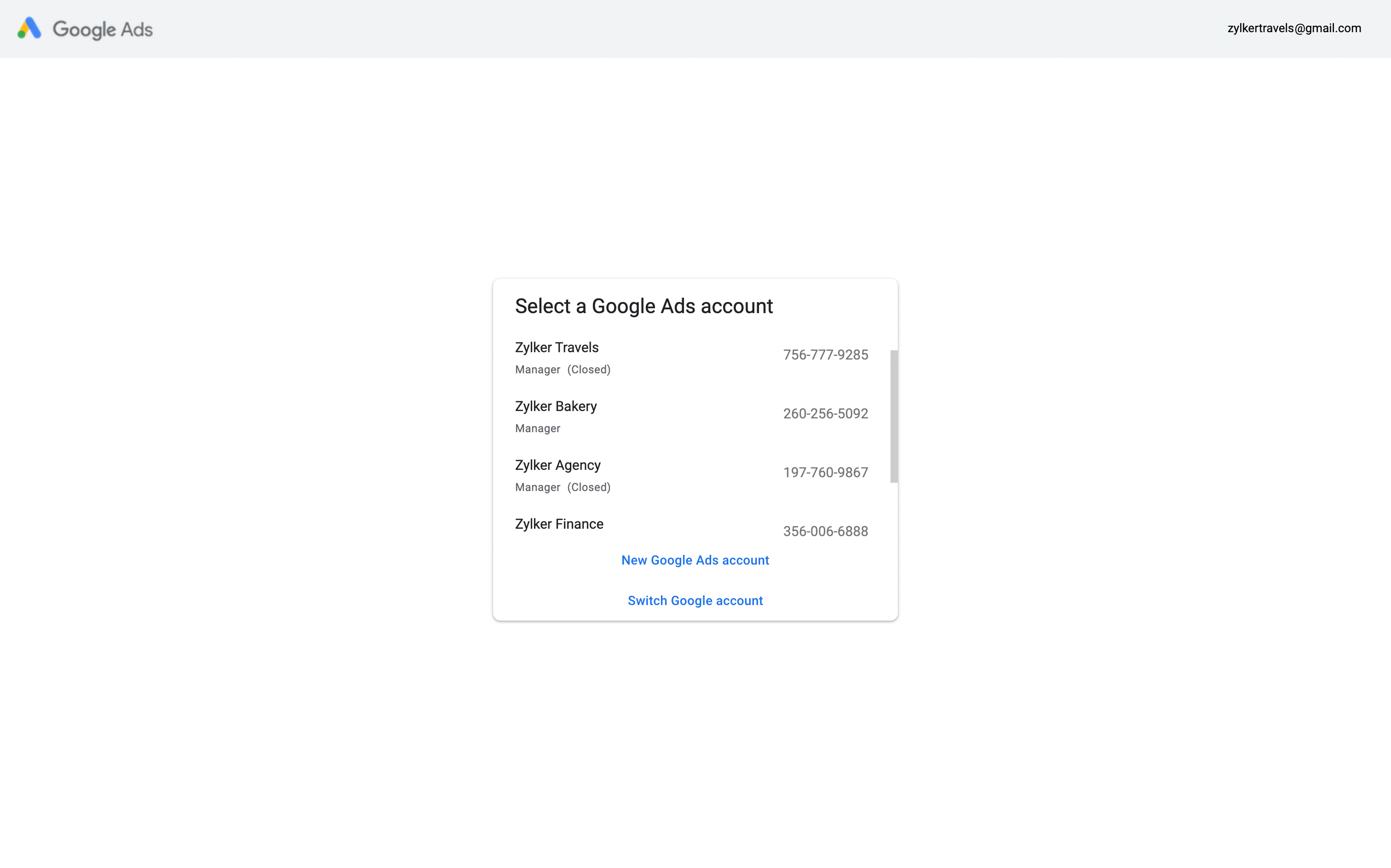Click the Google Ads wordmark text
This screenshot has width=1391, height=868.
click(103, 29)
